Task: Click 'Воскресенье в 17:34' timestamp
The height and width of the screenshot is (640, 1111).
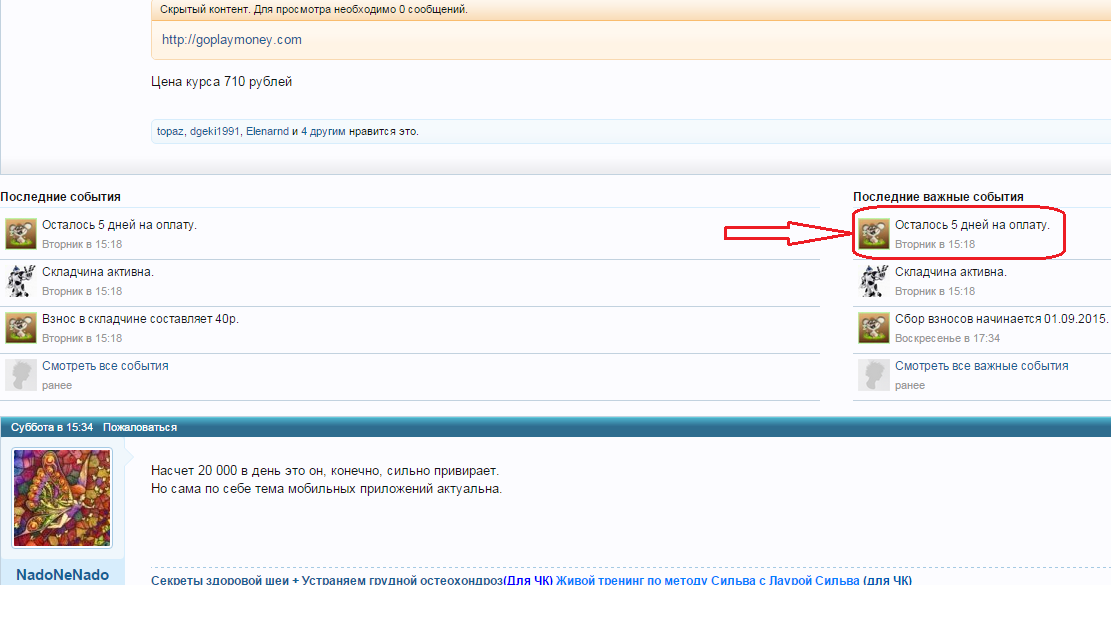Action: [947, 338]
